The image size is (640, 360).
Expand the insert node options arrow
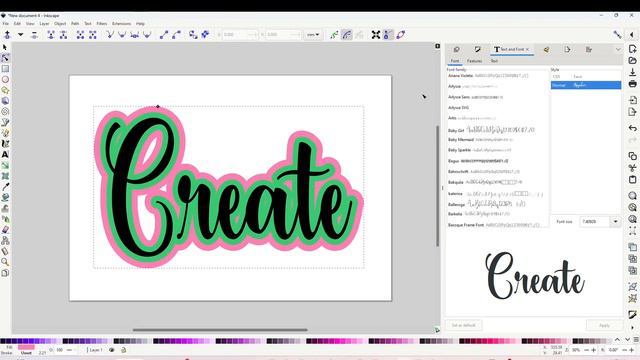point(20,35)
